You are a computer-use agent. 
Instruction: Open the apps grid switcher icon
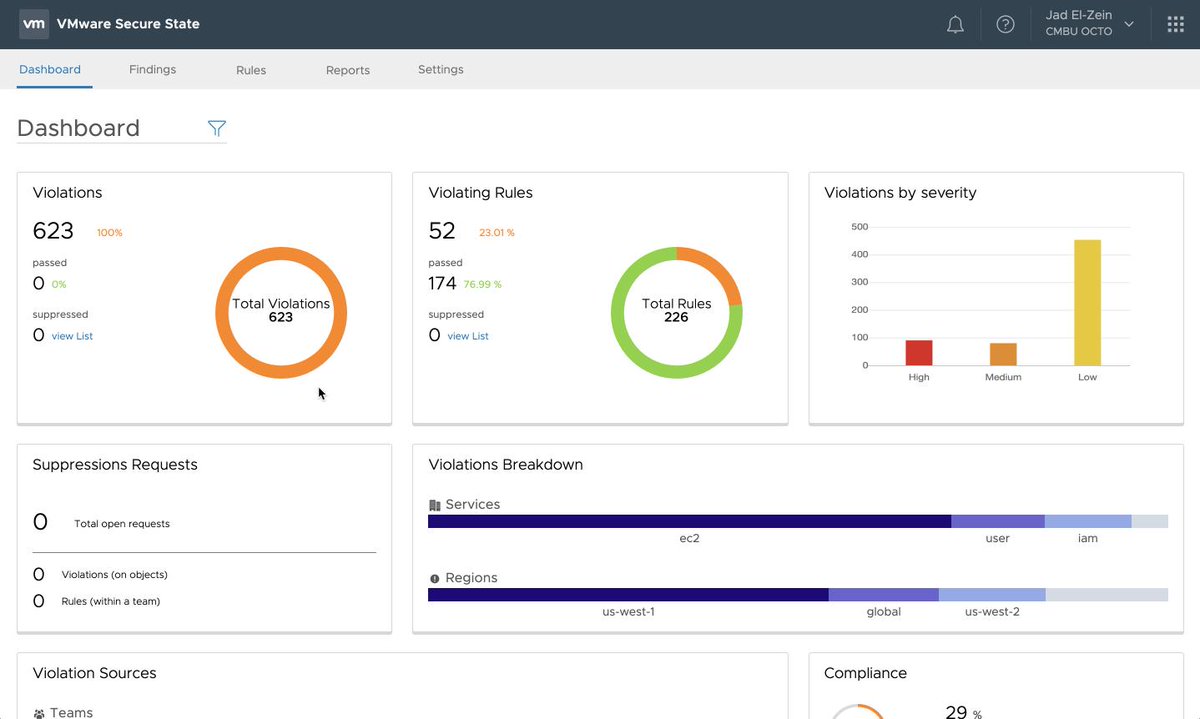tap(1175, 24)
